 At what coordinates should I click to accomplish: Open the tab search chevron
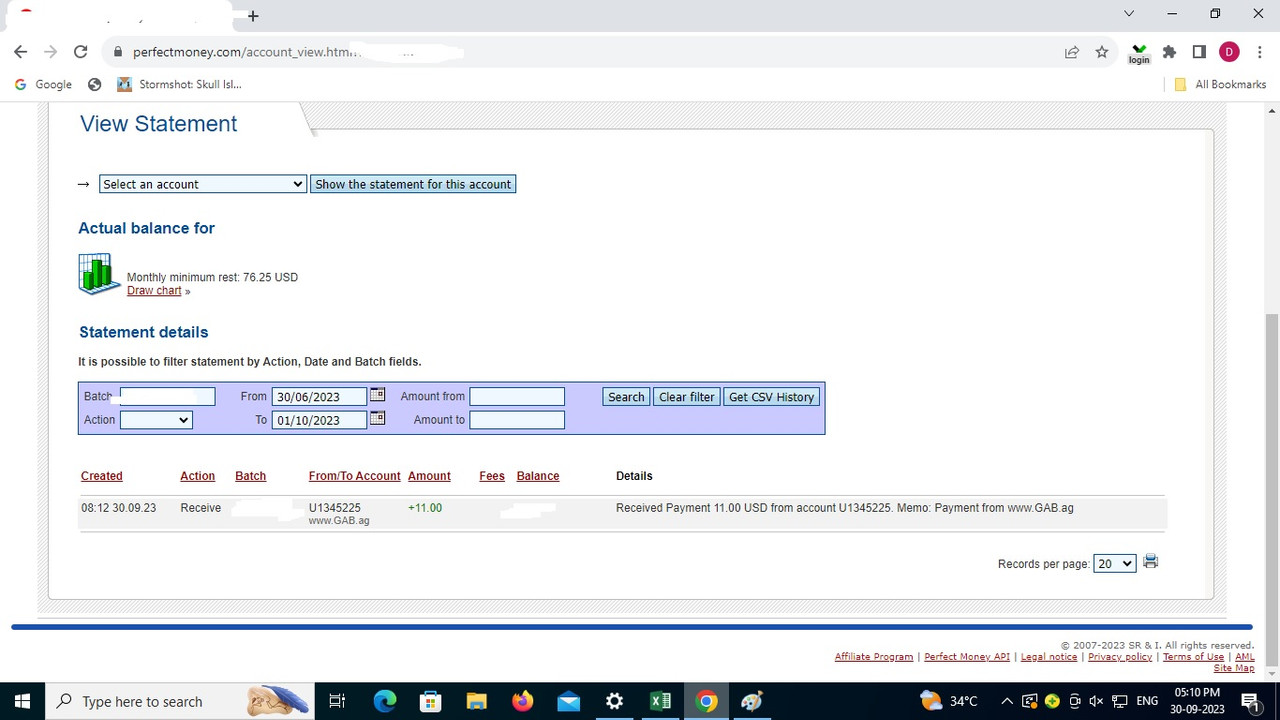[x=1129, y=14]
